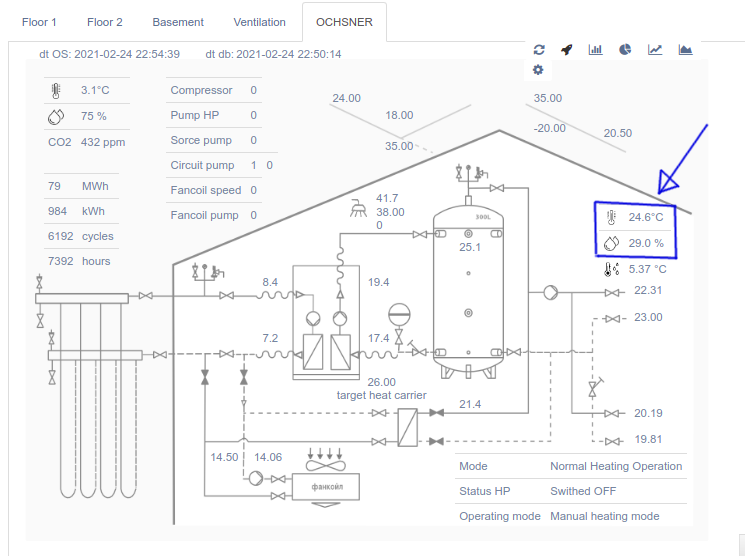The image size is (745, 556).
Task: Click the tank temperature 25.1
Action: coord(470,247)
